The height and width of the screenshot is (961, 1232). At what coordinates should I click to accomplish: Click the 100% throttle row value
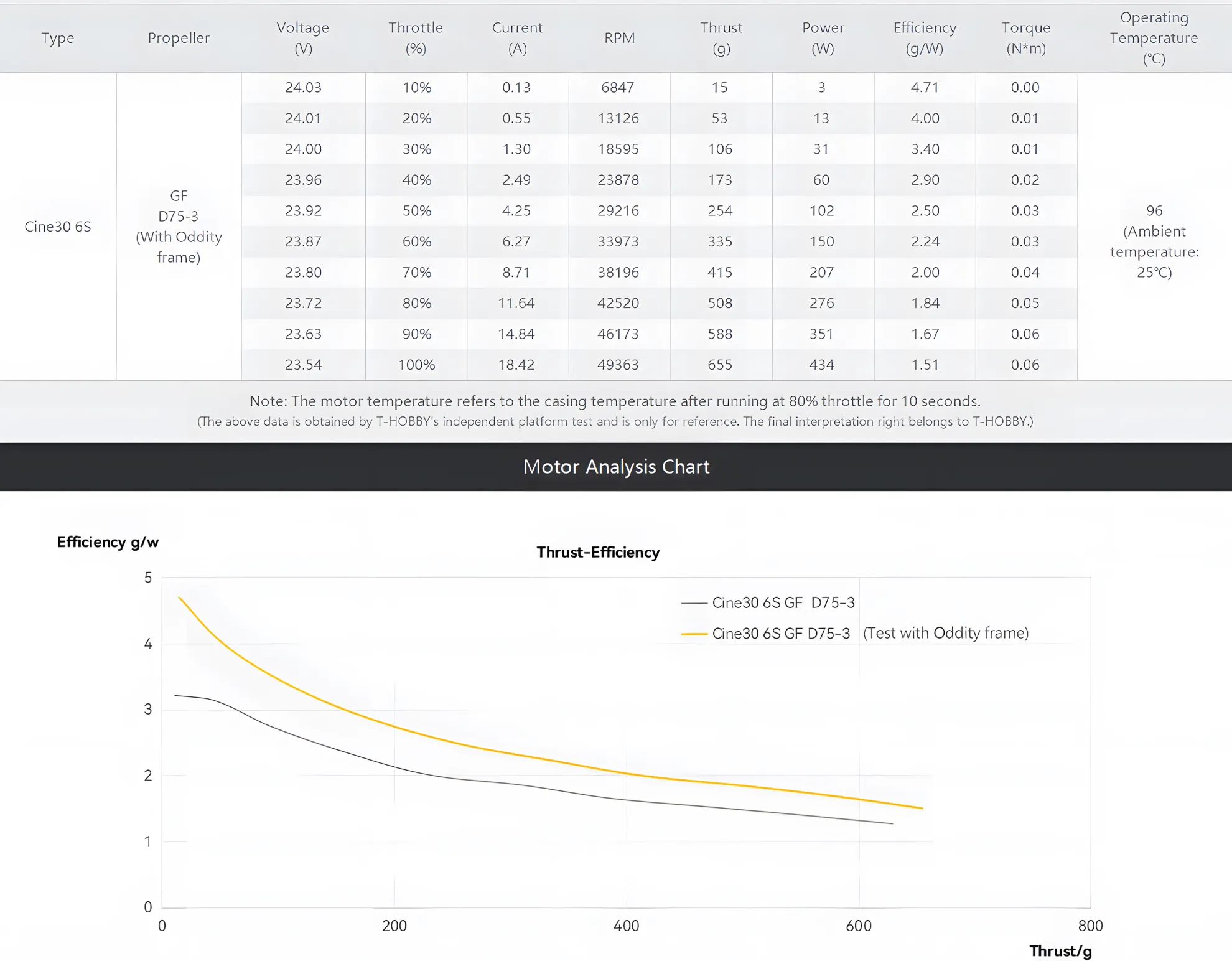click(x=416, y=365)
